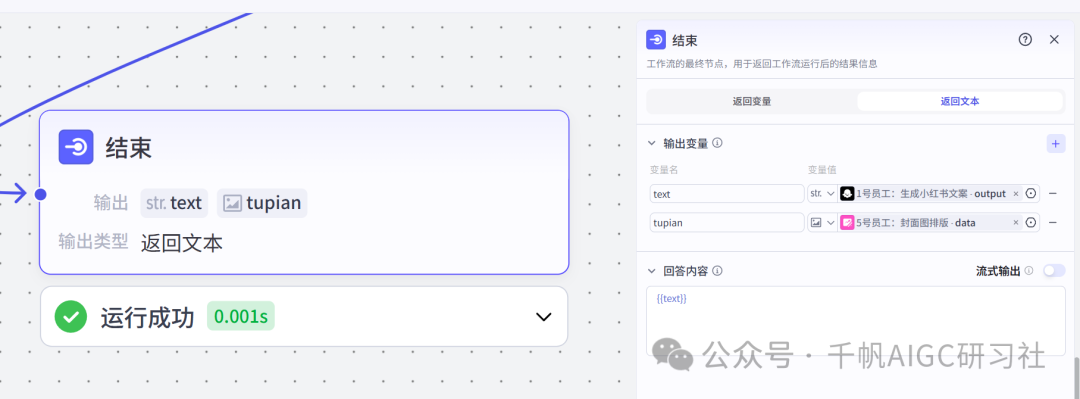
Task: Click the 1号员工 output variable reference
Action: point(931,194)
